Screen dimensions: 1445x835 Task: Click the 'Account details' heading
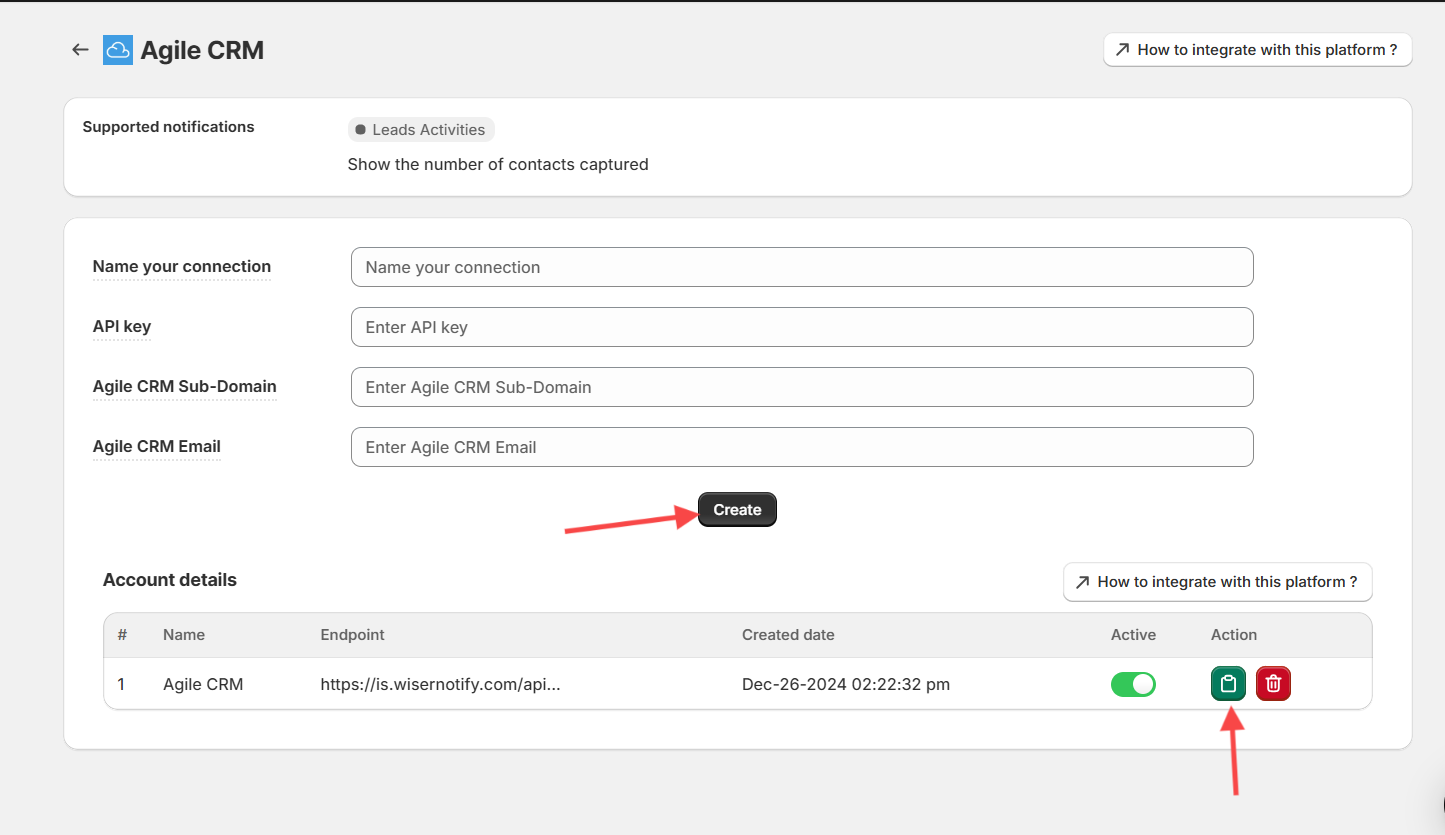click(170, 580)
